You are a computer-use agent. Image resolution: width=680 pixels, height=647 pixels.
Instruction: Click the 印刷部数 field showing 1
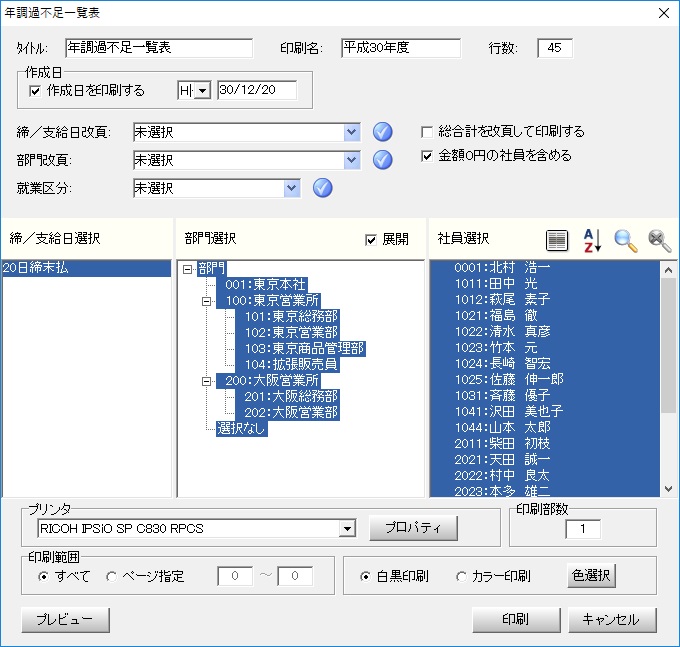coord(583,529)
